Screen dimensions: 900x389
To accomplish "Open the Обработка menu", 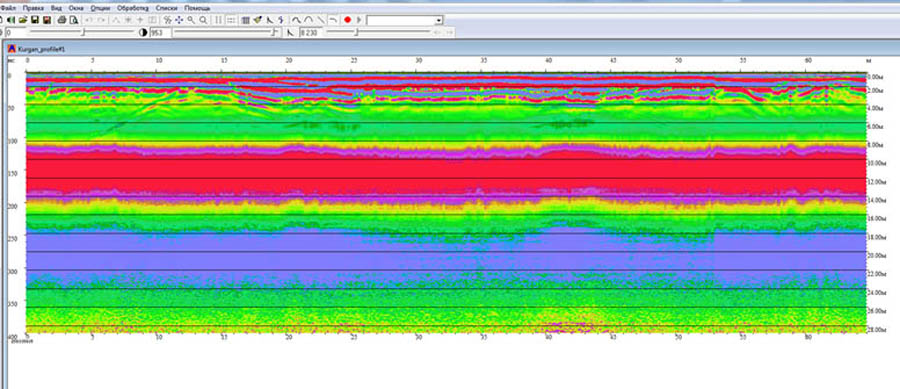I will tap(133, 9).
